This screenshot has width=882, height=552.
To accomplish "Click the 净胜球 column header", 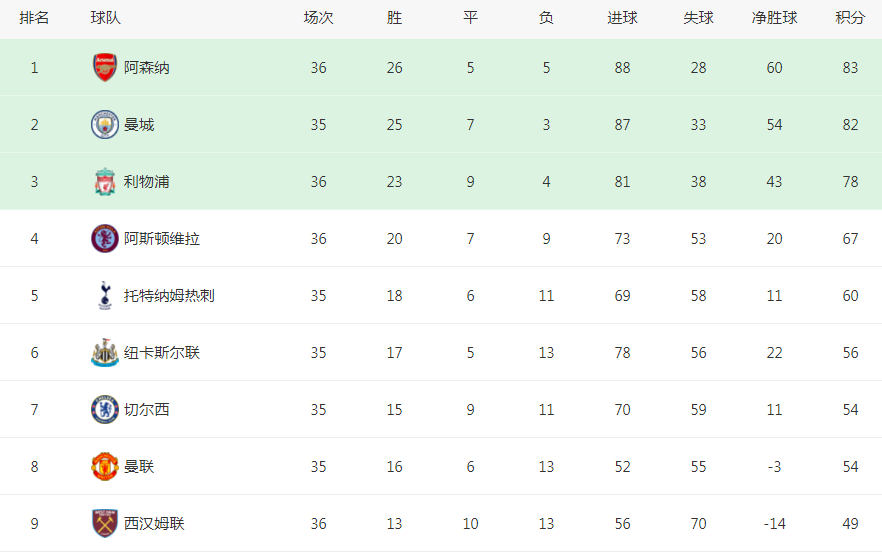I will pos(775,18).
